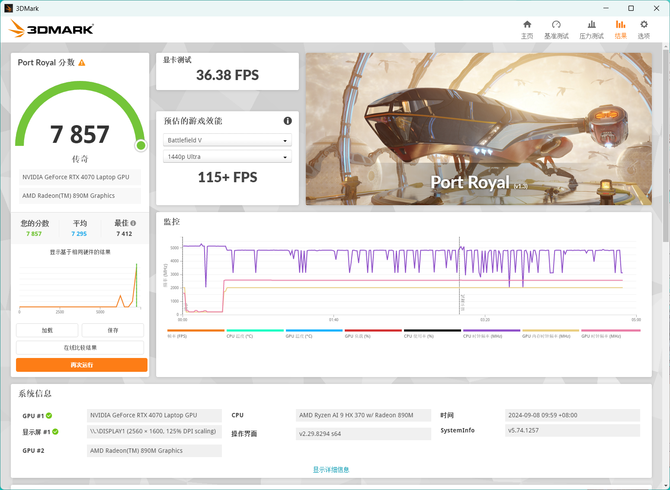Click the dashed vertical marker in the 监控 chart
Viewport: 670px width, 490px height.
460,276
